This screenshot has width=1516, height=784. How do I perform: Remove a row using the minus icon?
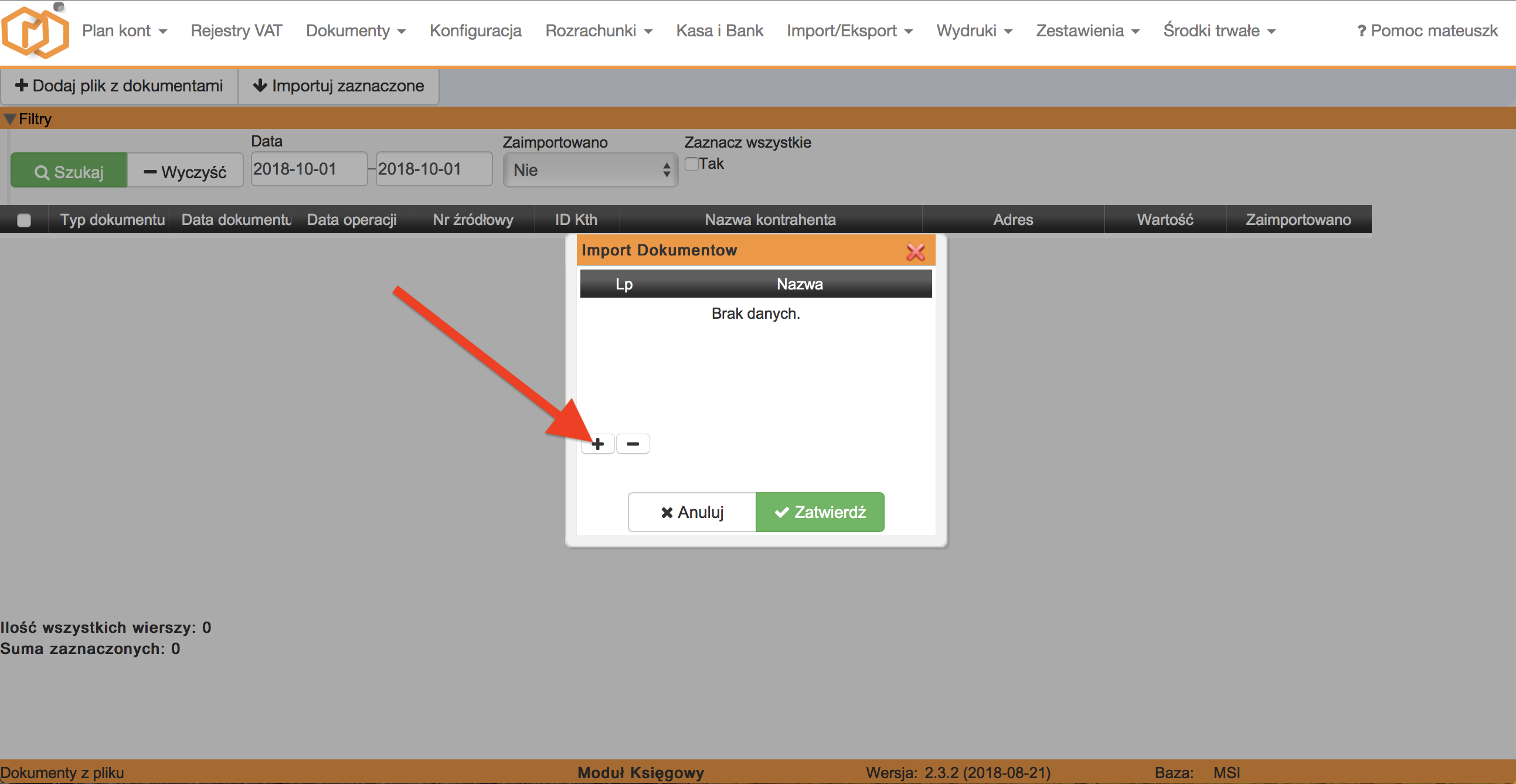[633, 444]
